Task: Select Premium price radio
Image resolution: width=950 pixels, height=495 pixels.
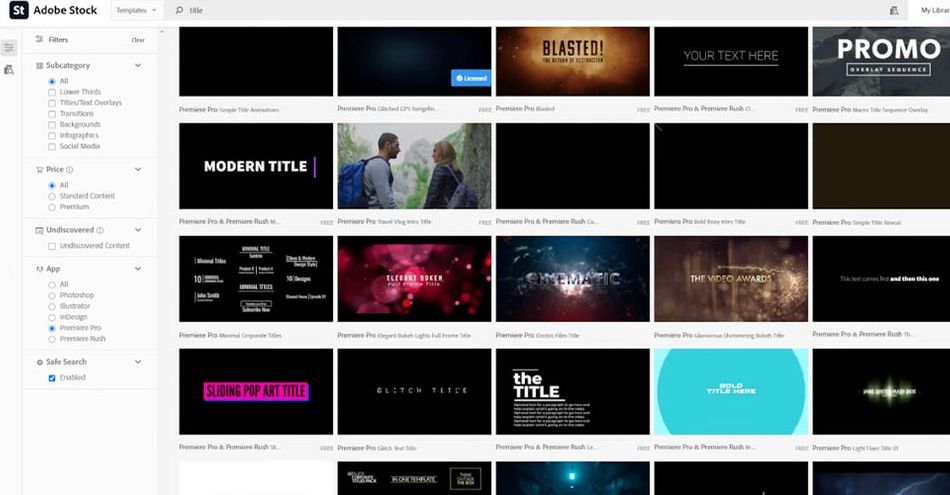Action: (x=51, y=207)
